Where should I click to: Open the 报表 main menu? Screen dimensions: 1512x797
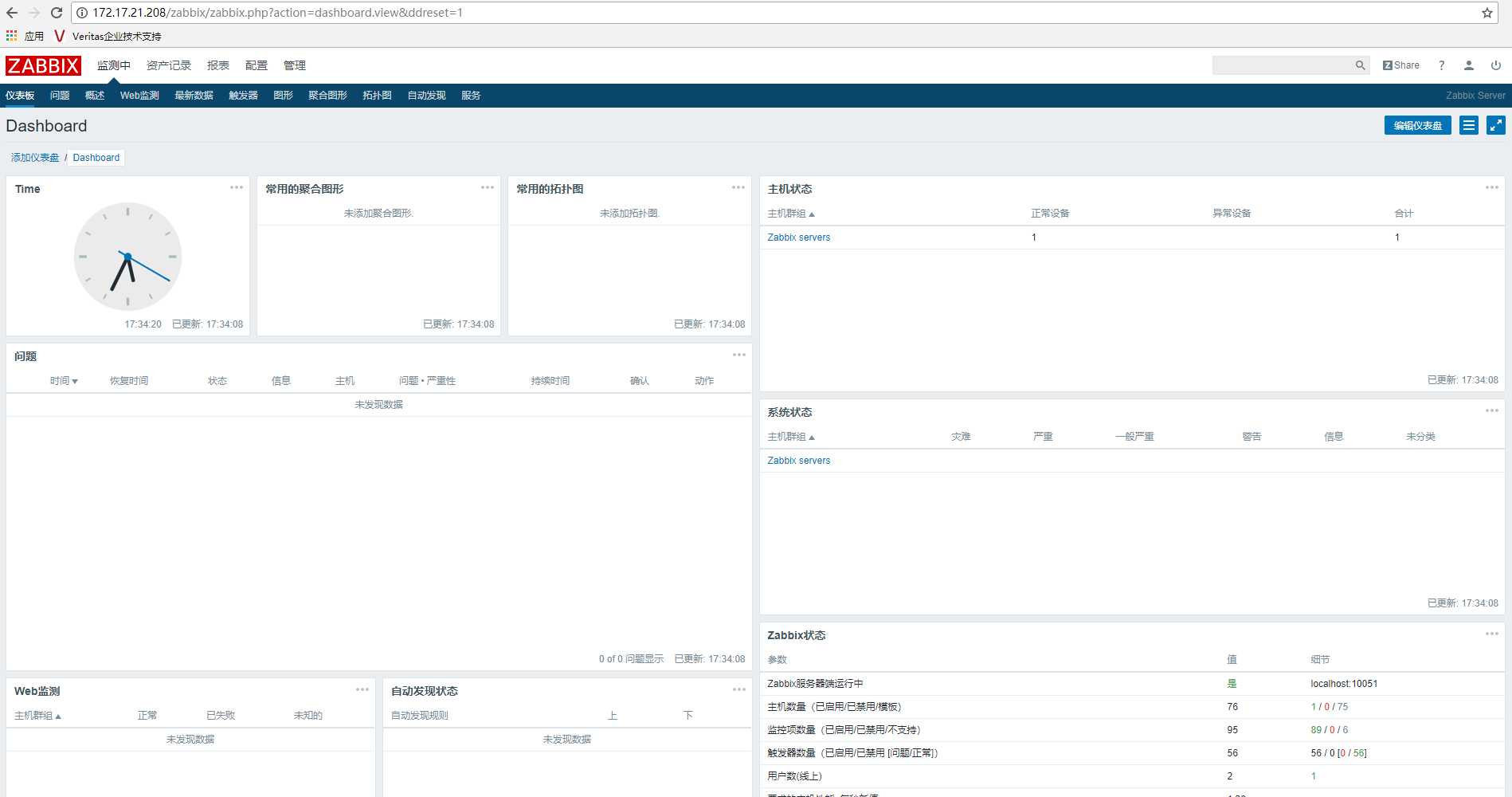218,65
